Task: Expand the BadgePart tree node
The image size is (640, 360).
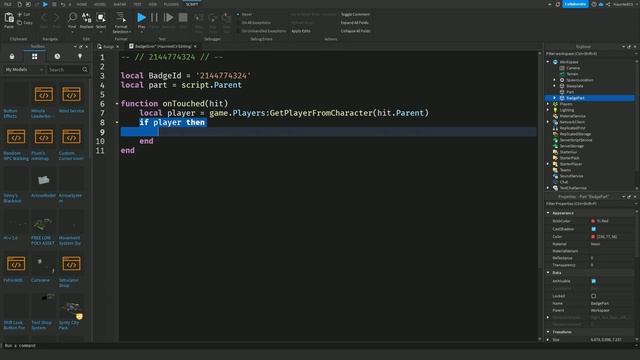Action: coord(554,98)
